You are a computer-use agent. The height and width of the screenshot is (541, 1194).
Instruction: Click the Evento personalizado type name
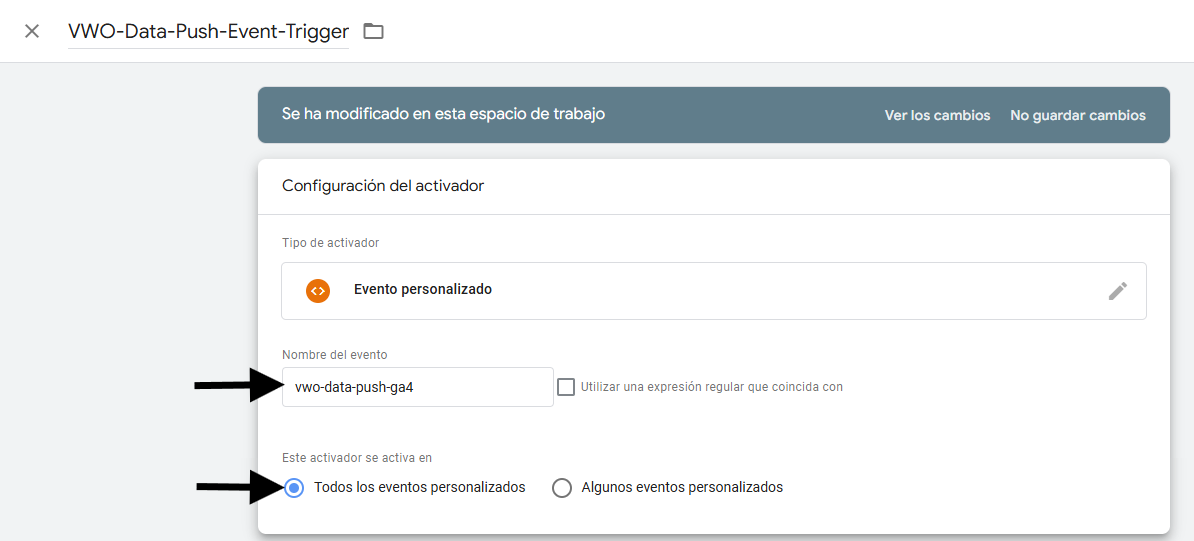coord(423,290)
